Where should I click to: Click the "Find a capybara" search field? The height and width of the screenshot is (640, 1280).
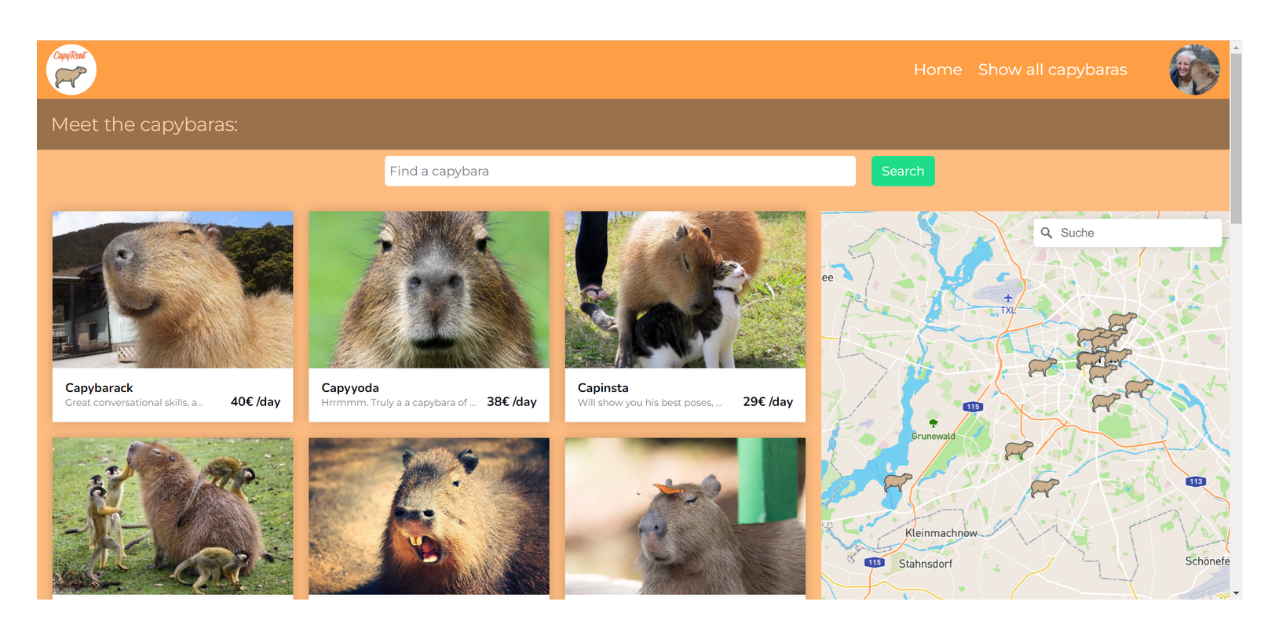tap(620, 171)
